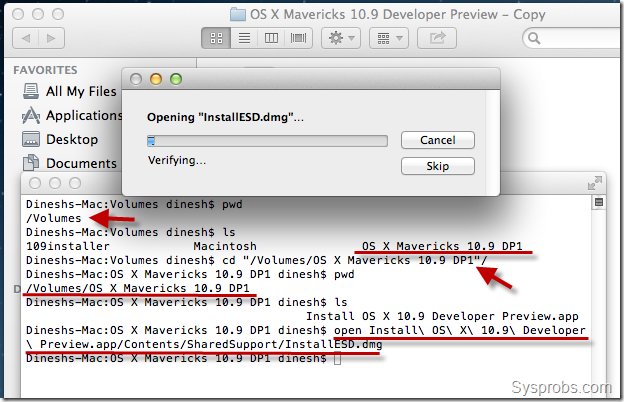The image size is (624, 402).
Task: Switch Finder to Cover Flow view
Action: coord(298,38)
